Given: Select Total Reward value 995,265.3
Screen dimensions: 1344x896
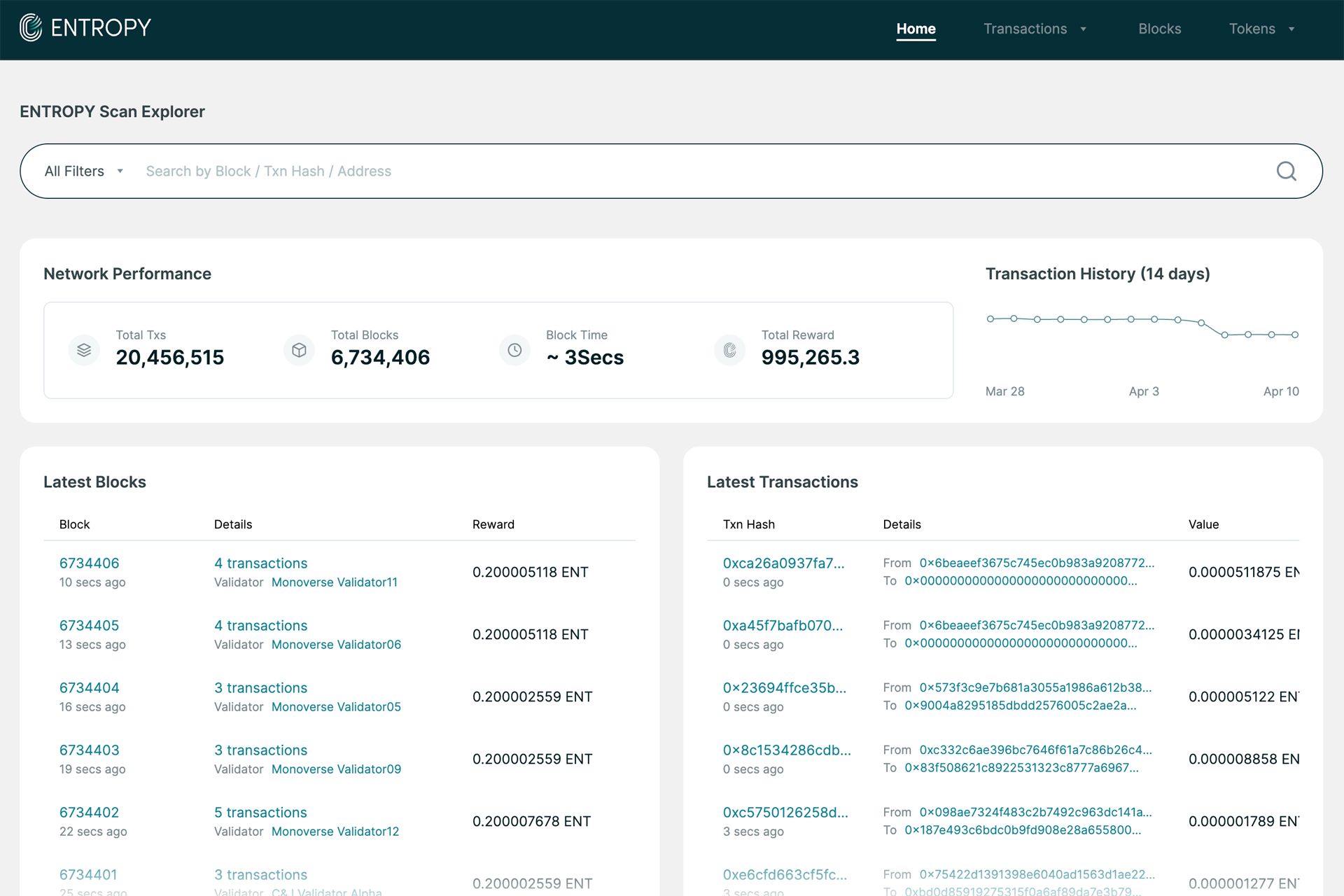Looking at the screenshot, I should click(810, 358).
